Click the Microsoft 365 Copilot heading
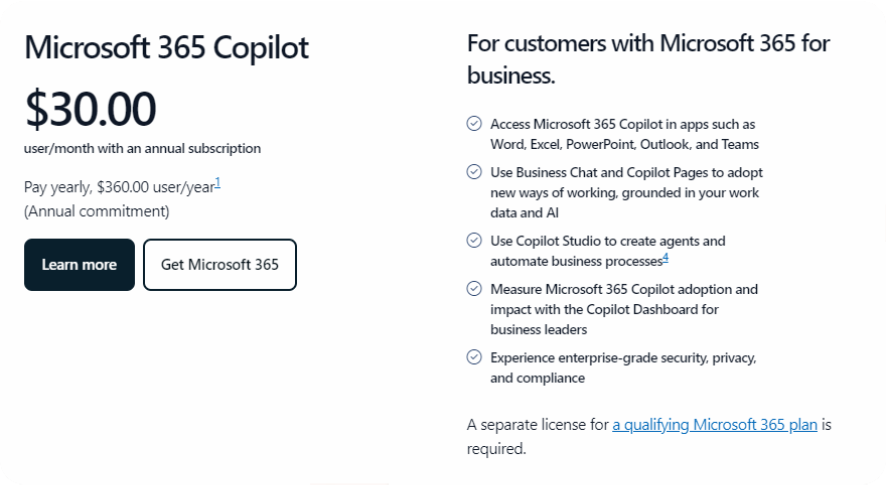Screen dimensions: 886x485 166,47
